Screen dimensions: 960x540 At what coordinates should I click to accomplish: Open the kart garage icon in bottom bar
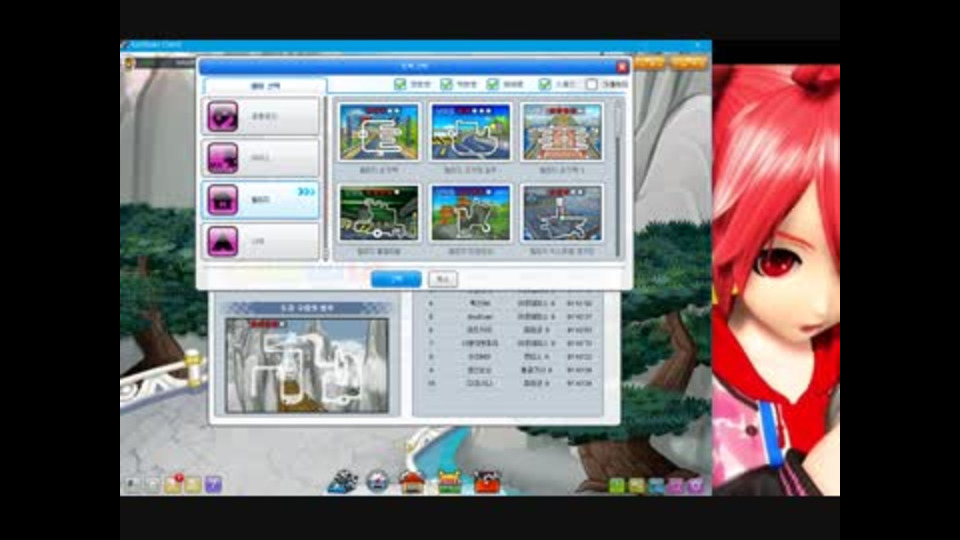click(x=342, y=481)
